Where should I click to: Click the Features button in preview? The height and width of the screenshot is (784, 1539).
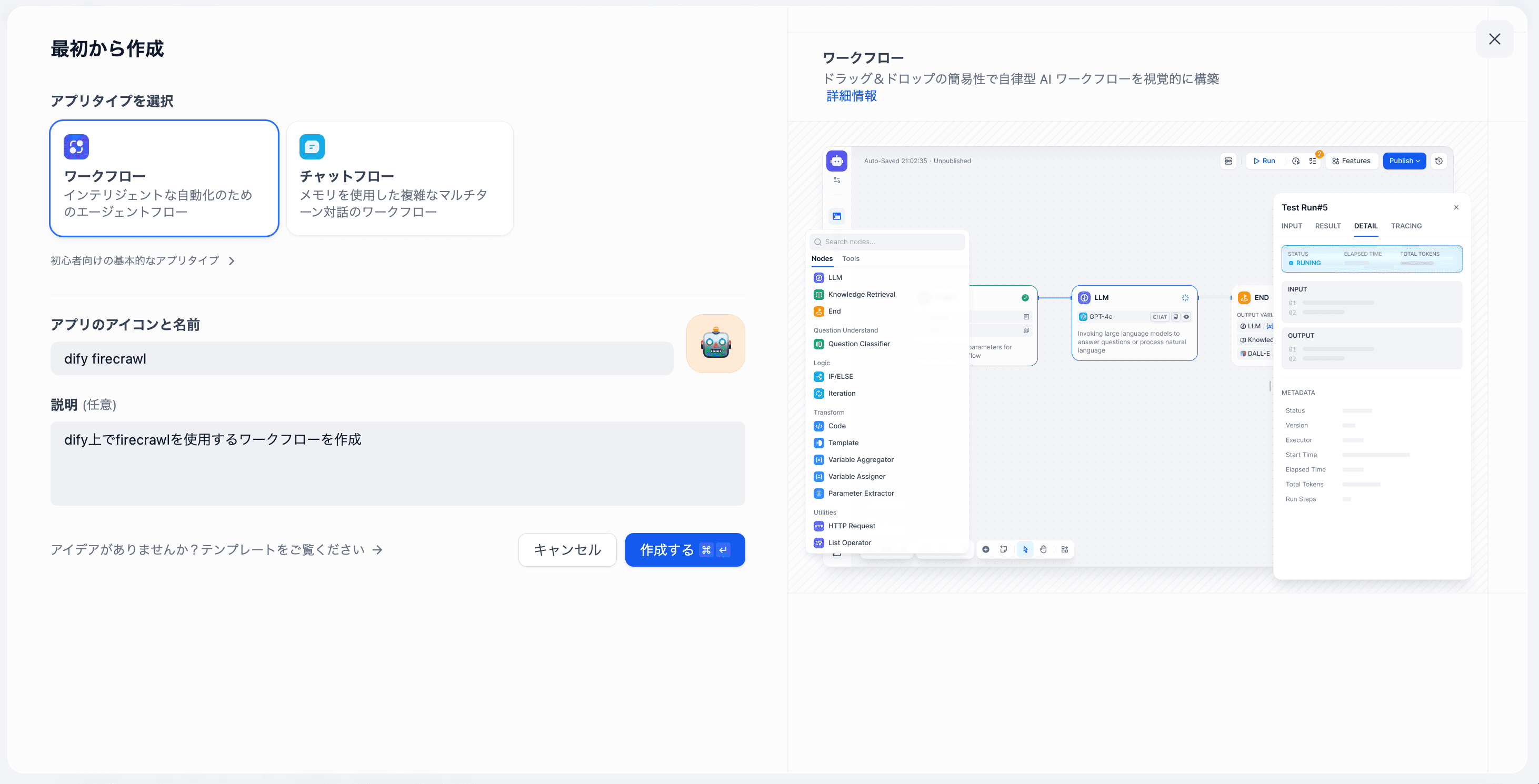pos(1351,161)
